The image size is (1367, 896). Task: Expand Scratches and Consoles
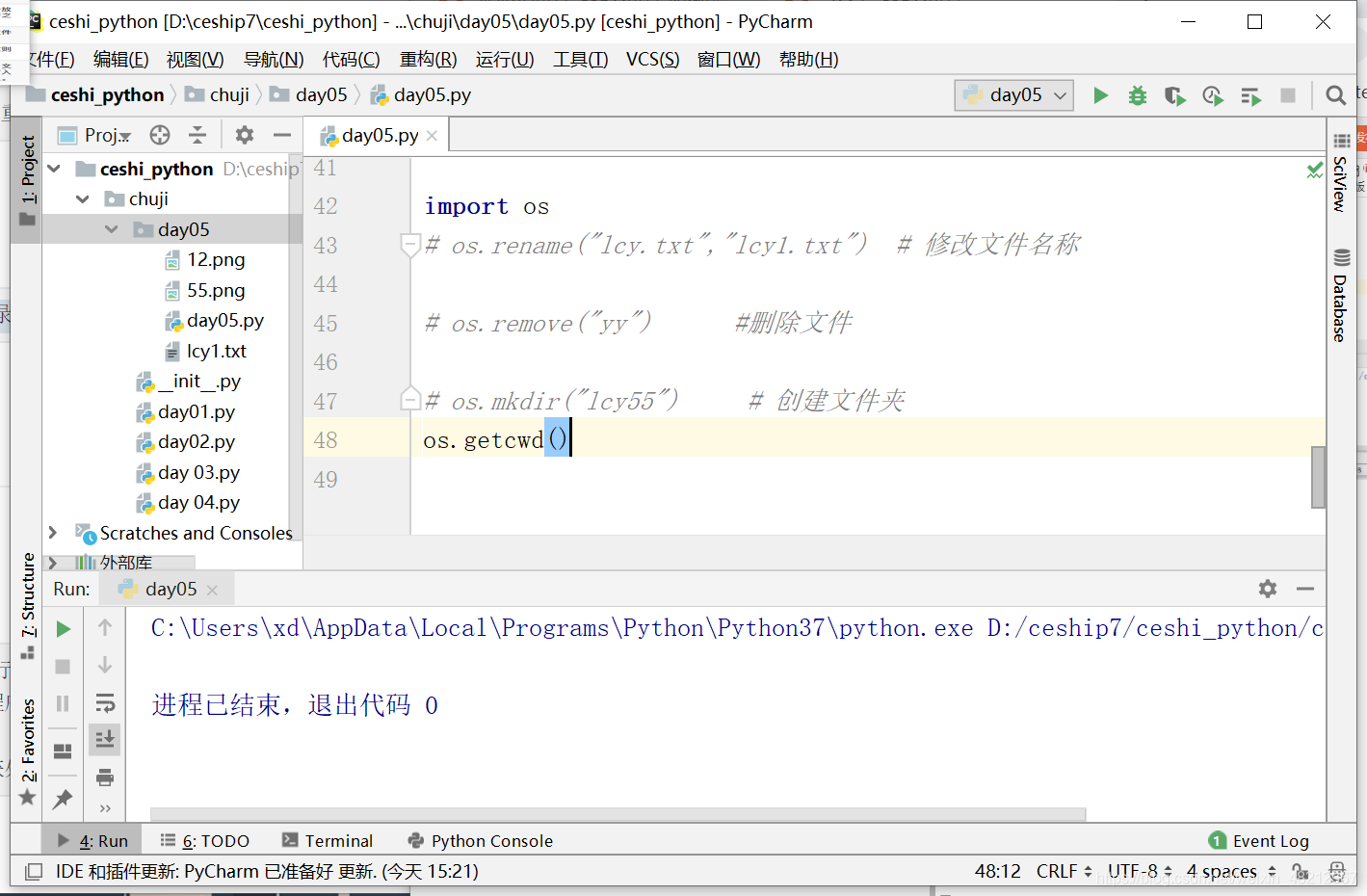pos(53,533)
